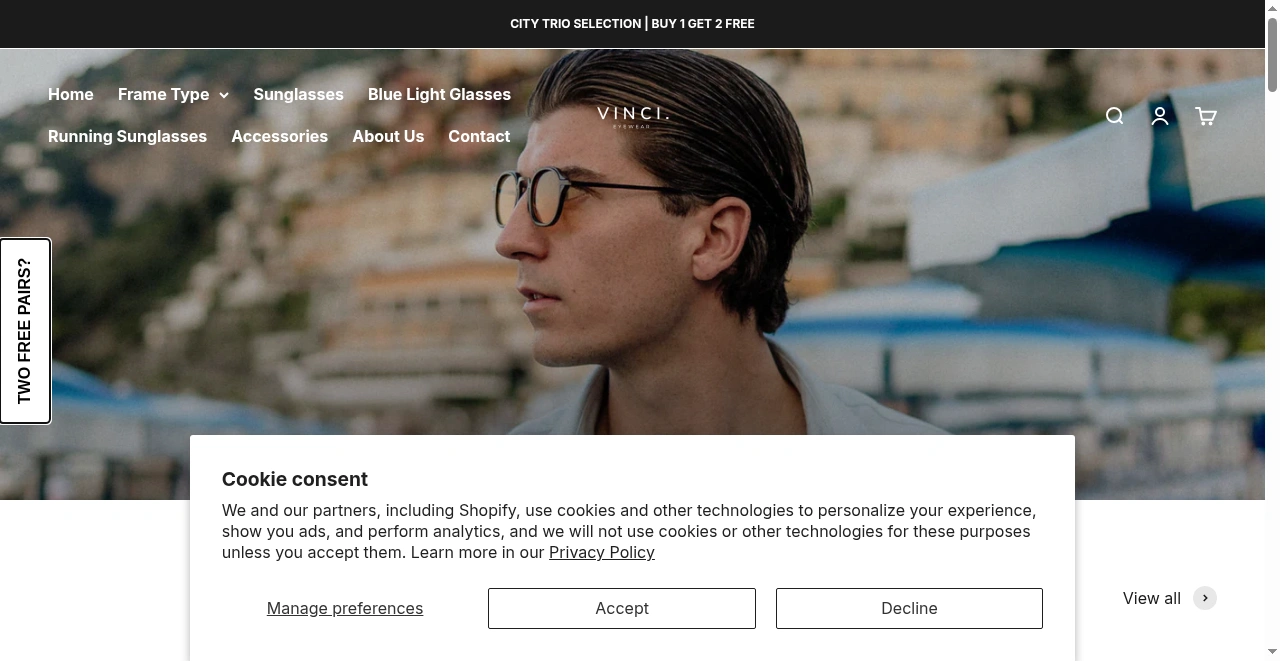This screenshot has width=1280, height=661.
Task: Open the Privacy Policy link
Action: [601, 552]
